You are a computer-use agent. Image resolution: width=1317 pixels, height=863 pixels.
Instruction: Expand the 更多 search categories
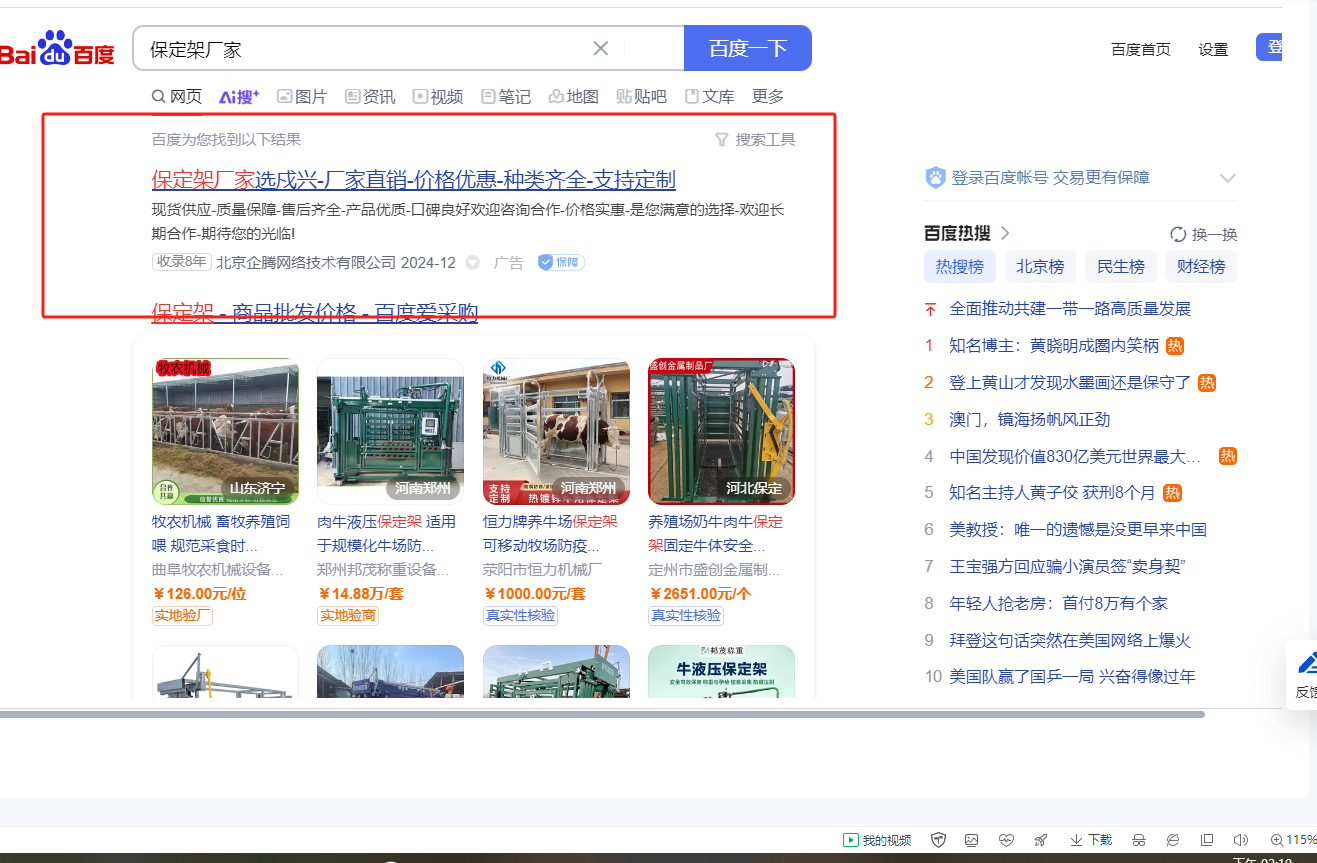point(767,97)
